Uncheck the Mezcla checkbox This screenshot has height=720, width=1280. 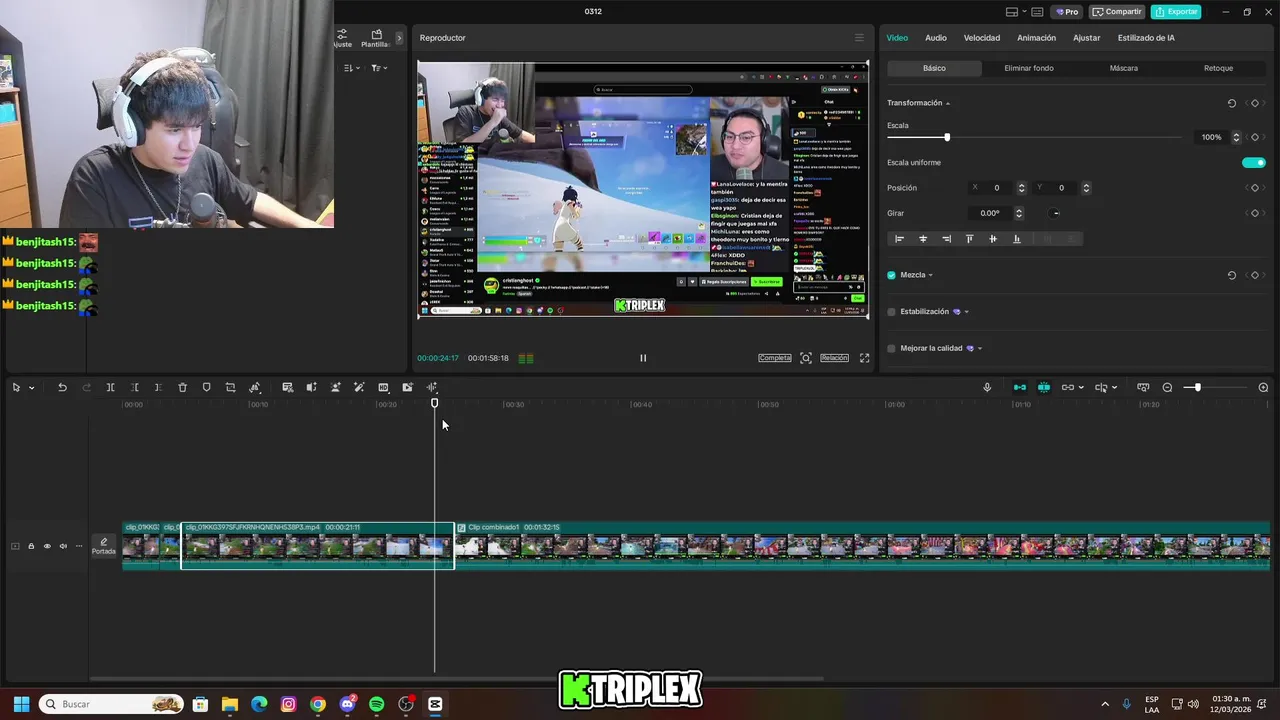pyautogui.click(x=891, y=275)
